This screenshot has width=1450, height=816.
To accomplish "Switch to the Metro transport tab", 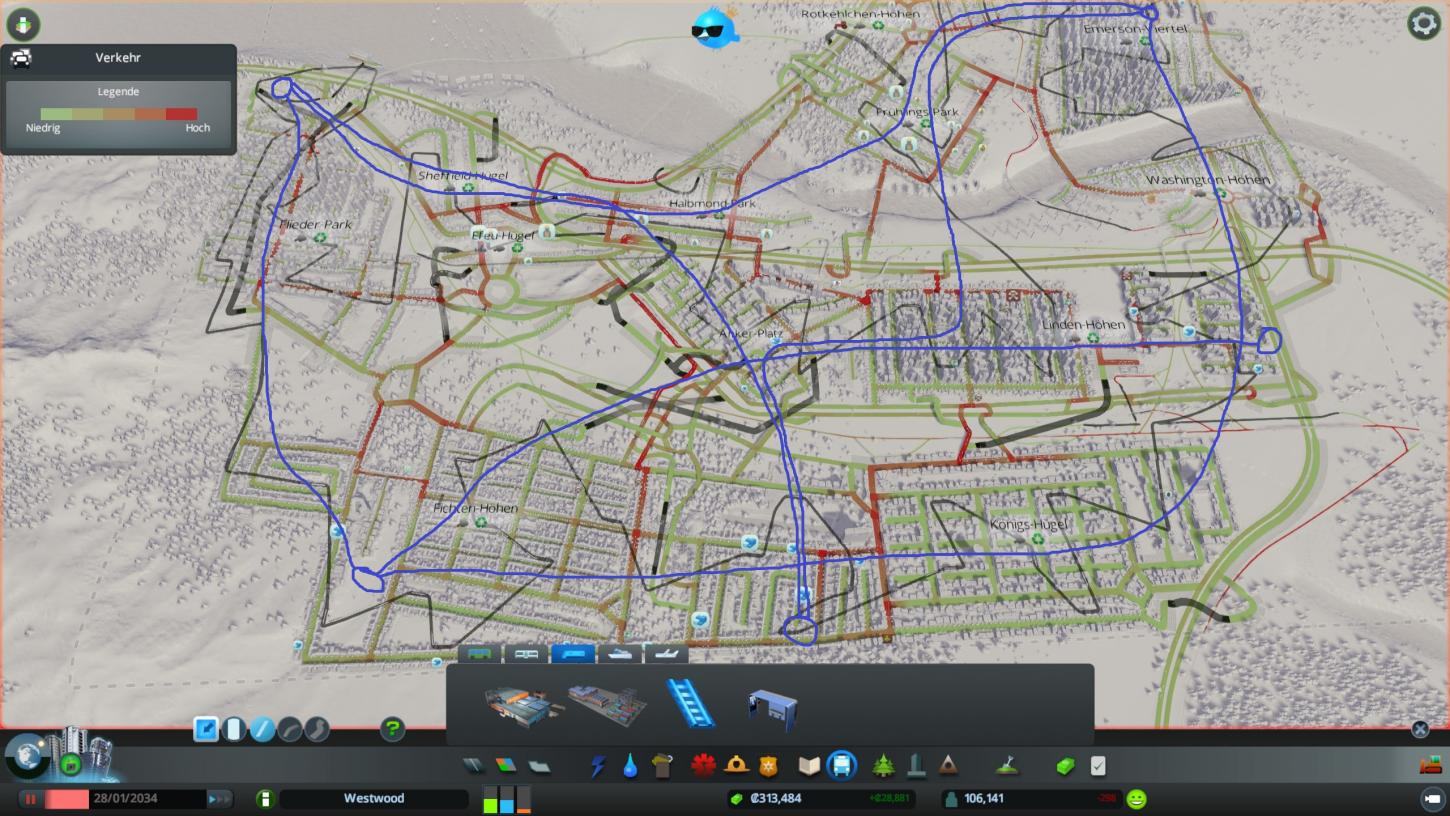I will click(526, 654).
